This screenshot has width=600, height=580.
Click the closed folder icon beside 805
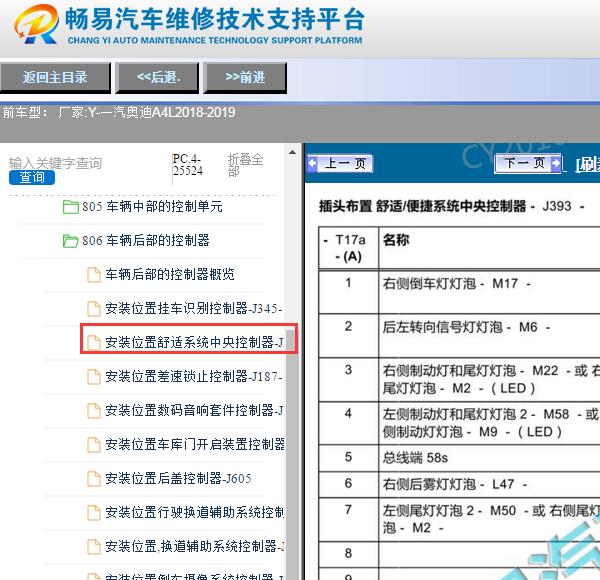70,207
